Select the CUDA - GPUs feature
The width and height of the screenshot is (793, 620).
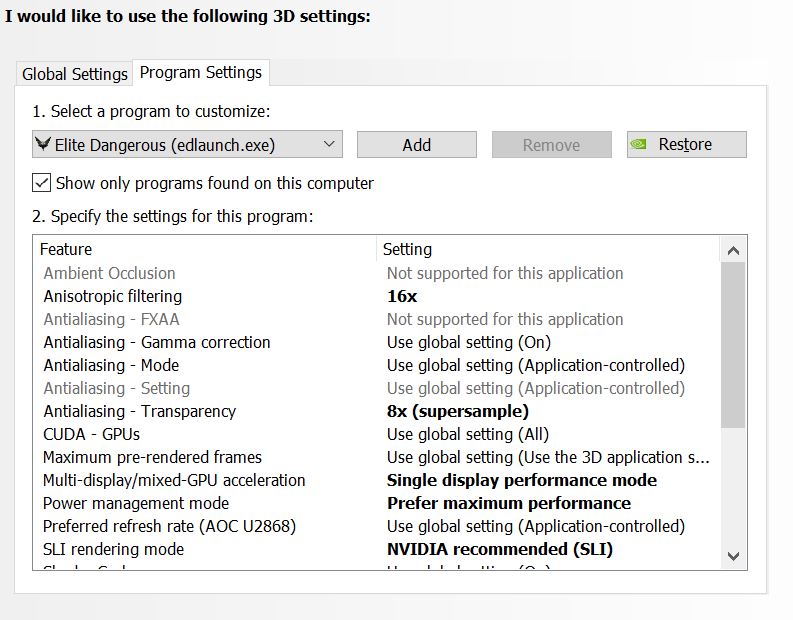point(92,434)
